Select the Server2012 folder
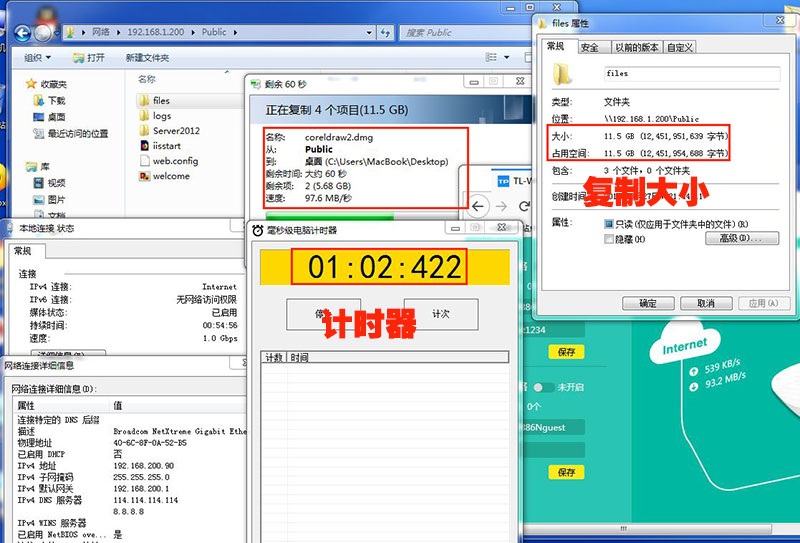 (x=169, y=131)
